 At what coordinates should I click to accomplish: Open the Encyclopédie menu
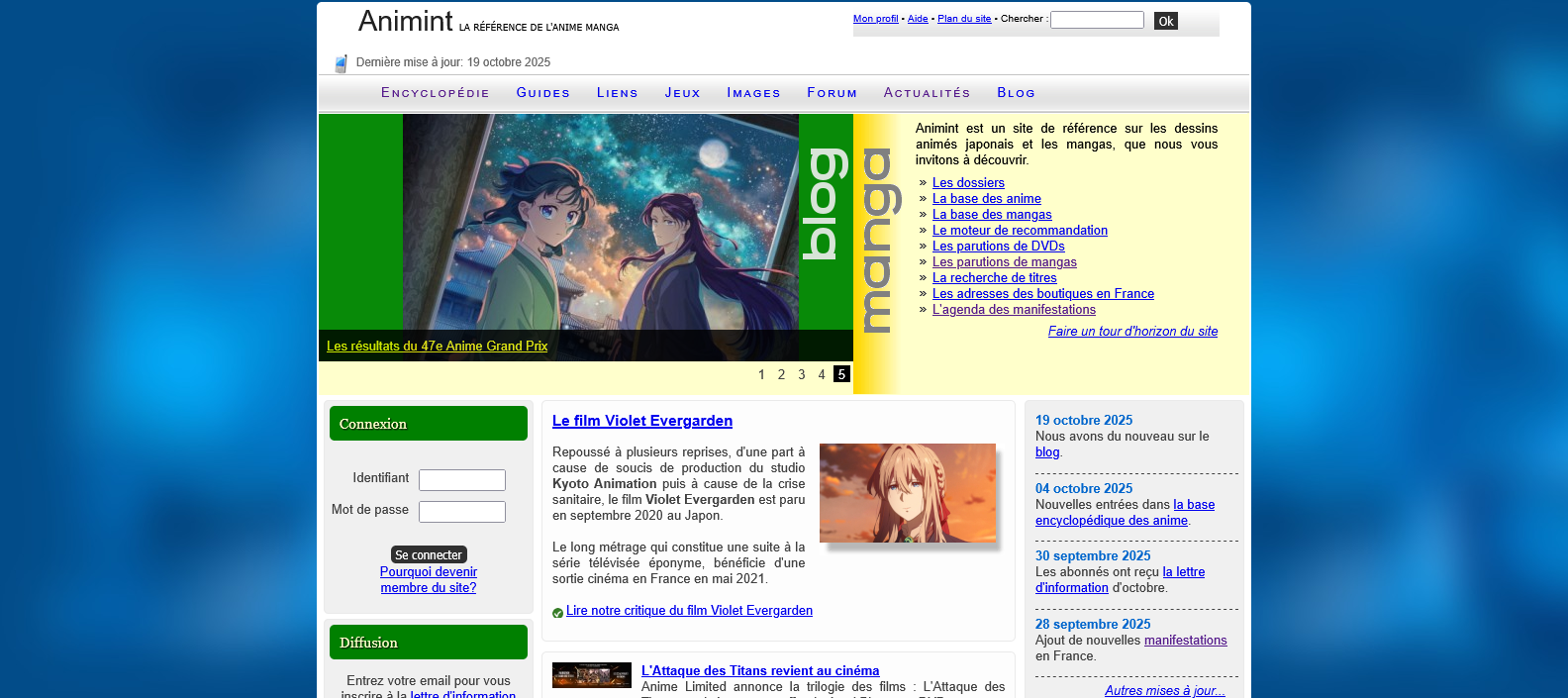click(435, 93)
